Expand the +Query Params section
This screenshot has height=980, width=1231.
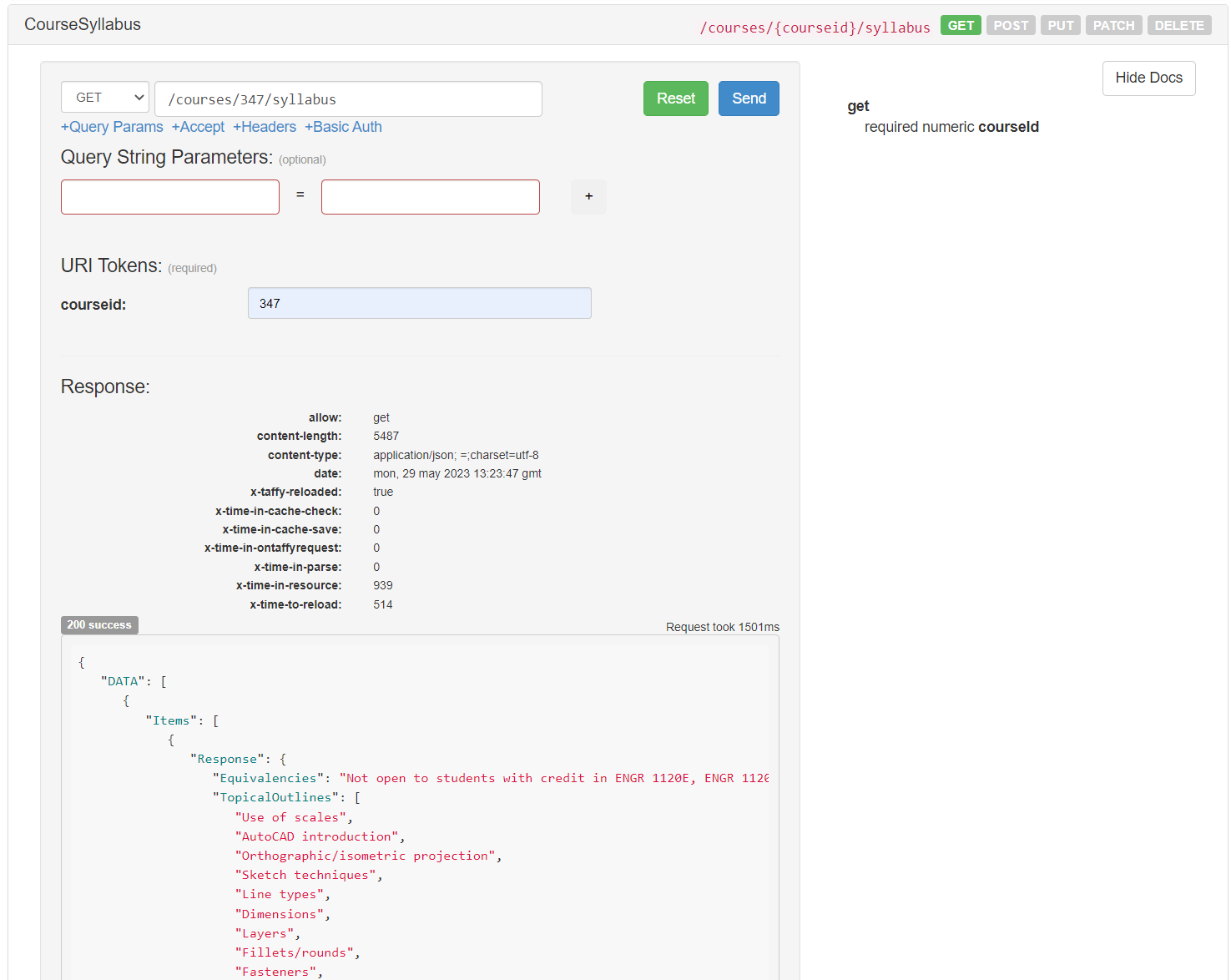pos(112,127)
